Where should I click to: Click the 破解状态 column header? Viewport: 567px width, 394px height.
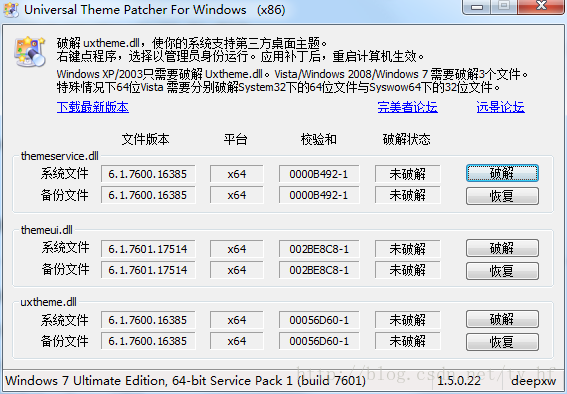pos(407,139)
